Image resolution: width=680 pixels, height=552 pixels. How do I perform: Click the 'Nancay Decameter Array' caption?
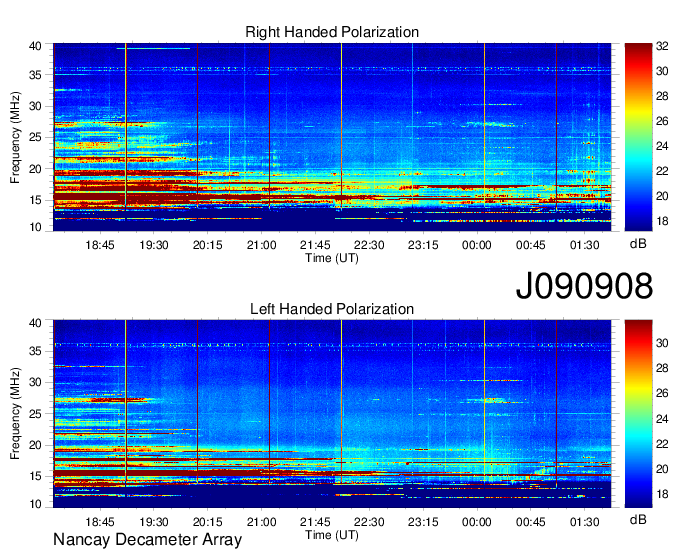[147, 540]
